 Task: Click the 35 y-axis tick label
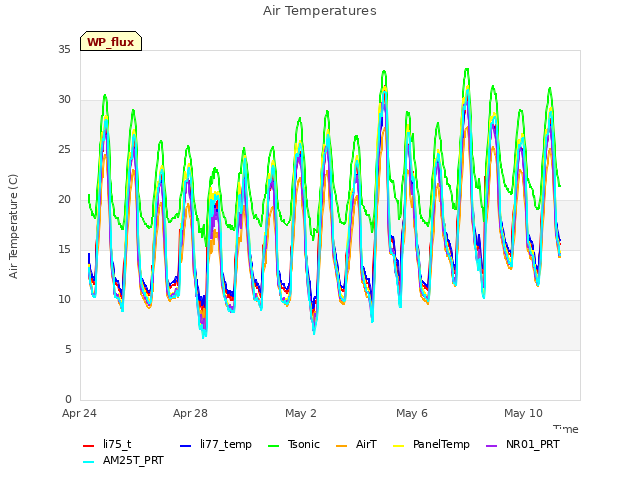tap(64, 50)
